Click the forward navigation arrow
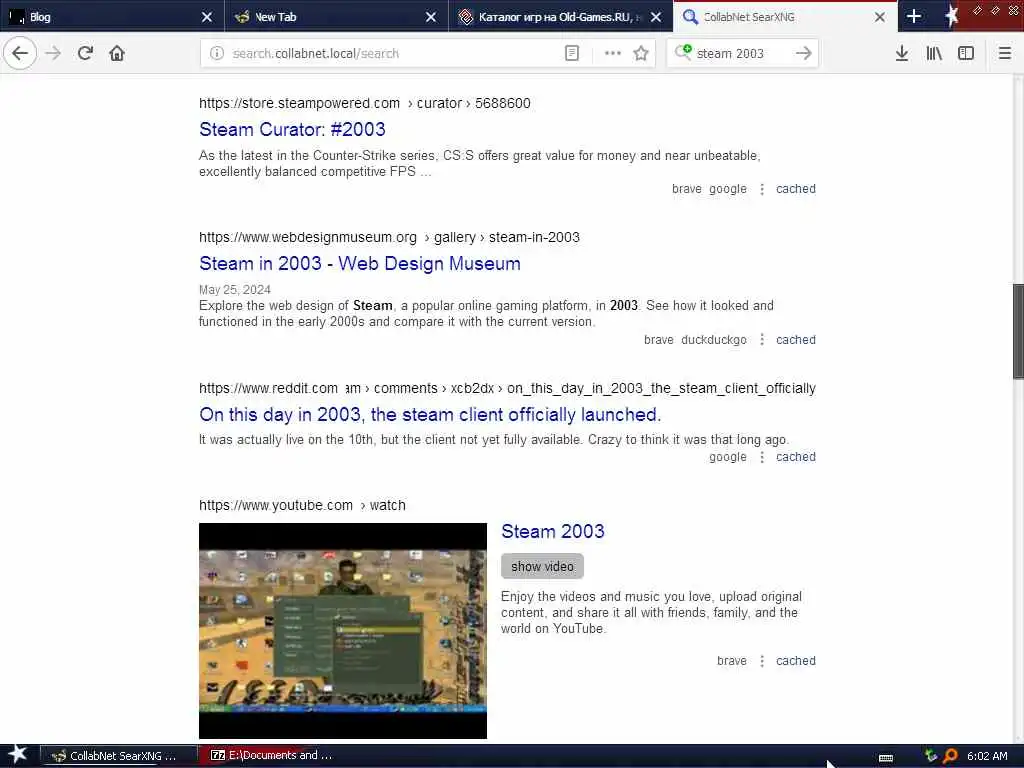The height and width of the screenshot is (768, 1024). [x=53, y=53]
